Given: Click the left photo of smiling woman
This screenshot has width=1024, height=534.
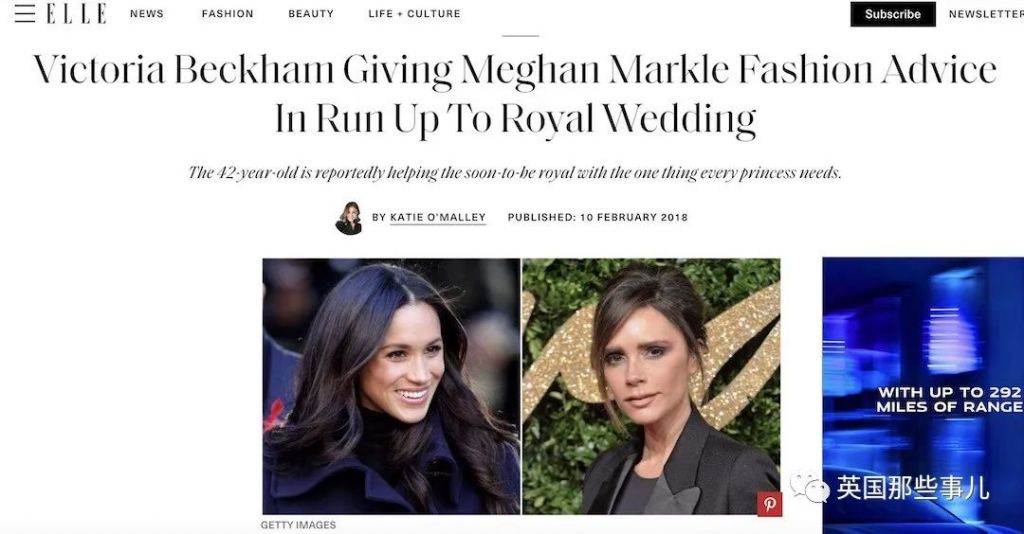Looking at the screenshot, I should (391, 386).
